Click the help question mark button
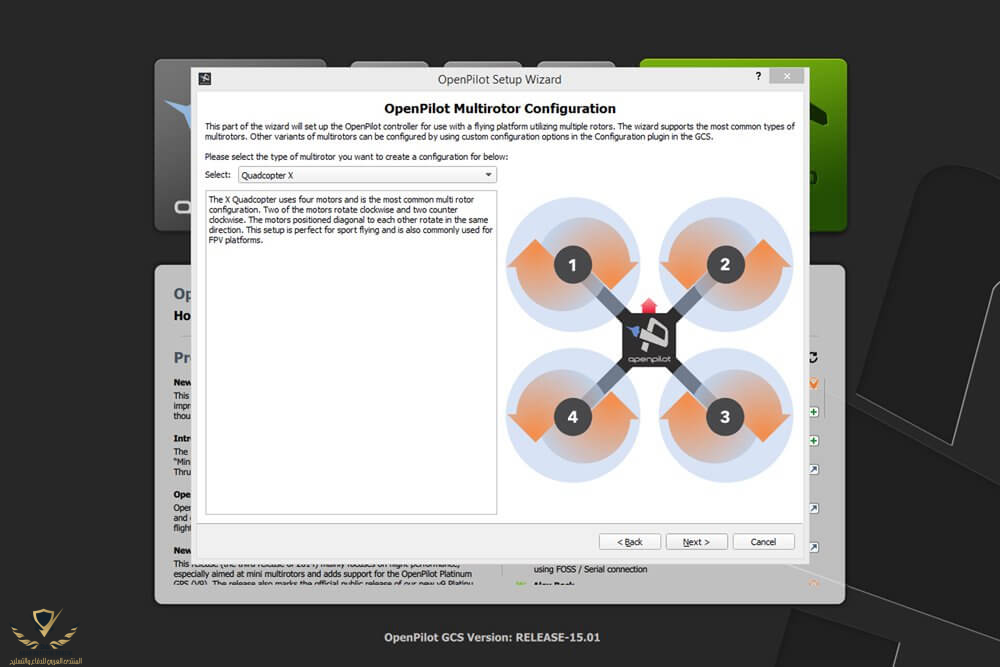Image resolution: width=1000 pixels, height=667 pixels. (x=757, y=78)
